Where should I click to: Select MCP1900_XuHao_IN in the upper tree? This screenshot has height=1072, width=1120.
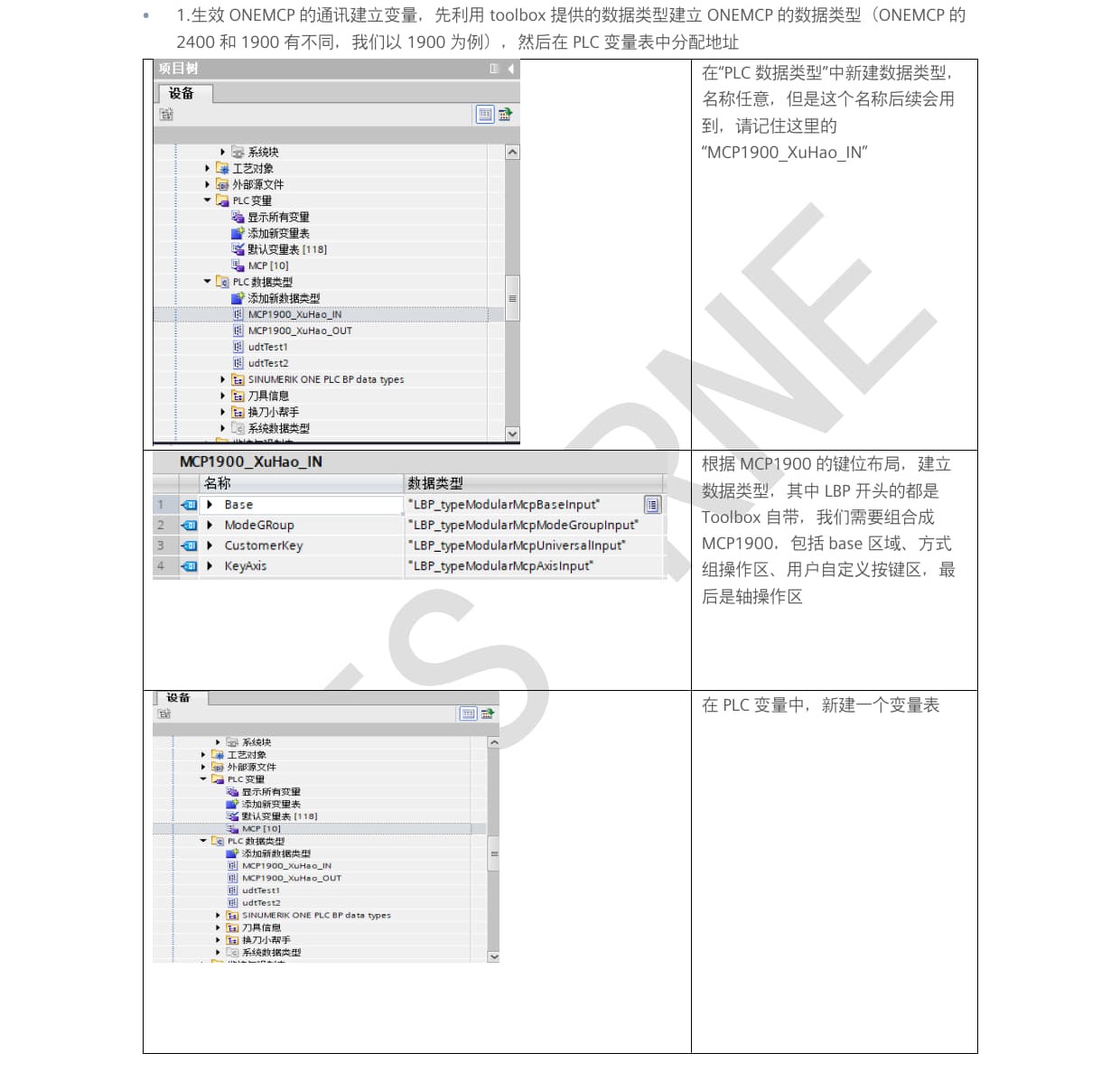[x=294, y=314]
